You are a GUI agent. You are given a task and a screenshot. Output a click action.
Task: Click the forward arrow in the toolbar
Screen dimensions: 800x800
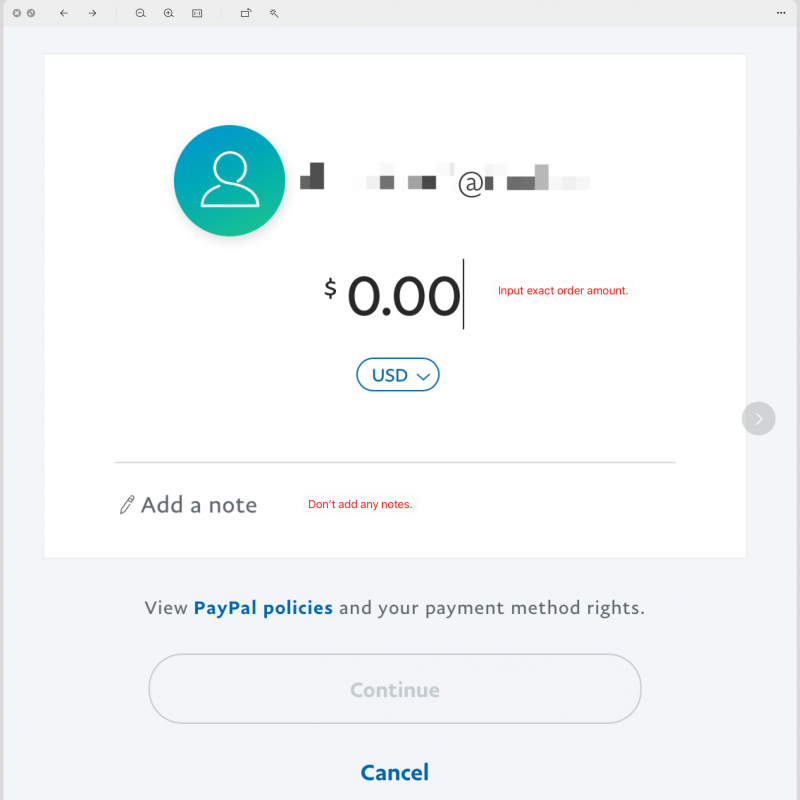click(92, 13)
